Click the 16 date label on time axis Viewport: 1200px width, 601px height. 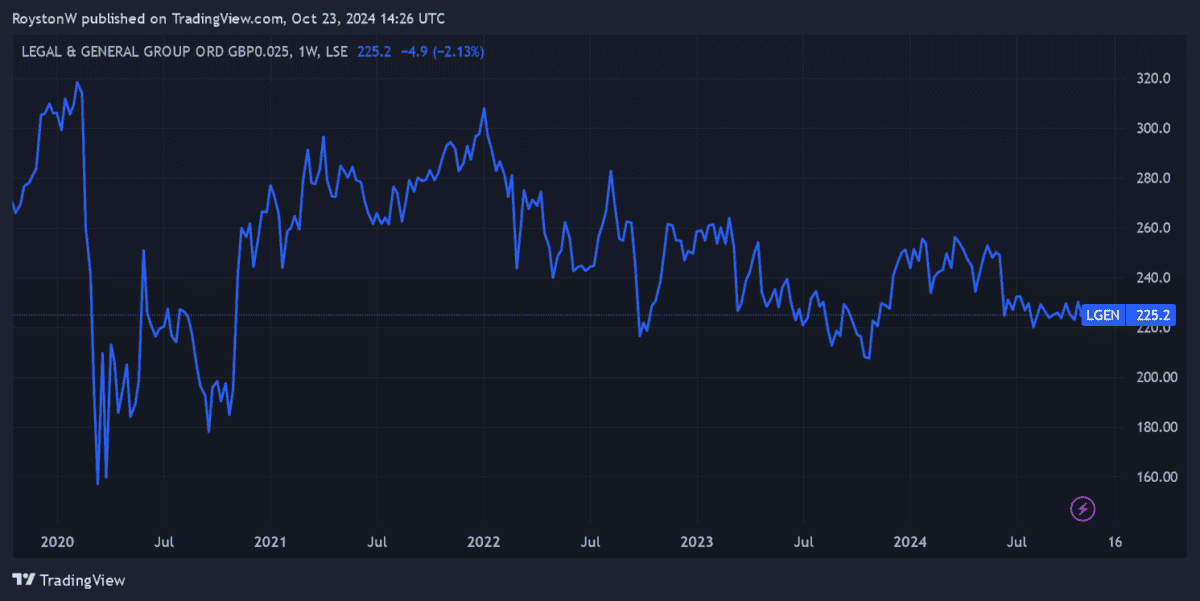tap(1115, 542)
